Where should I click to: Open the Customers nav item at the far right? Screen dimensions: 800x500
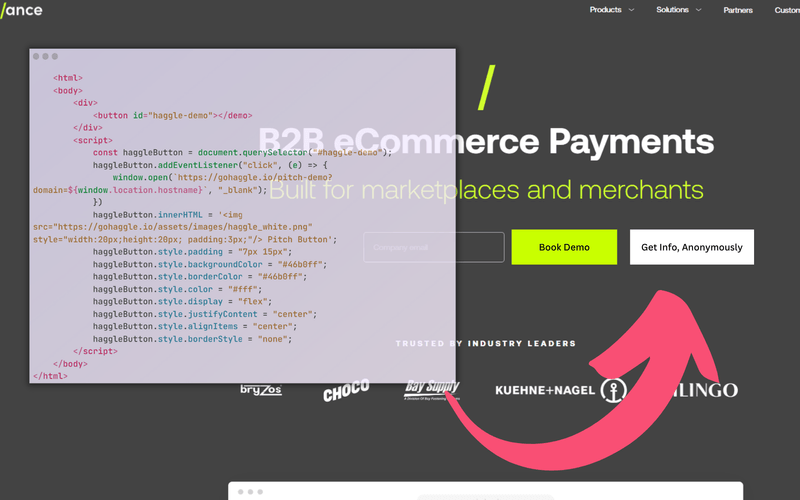pos(787,10)
